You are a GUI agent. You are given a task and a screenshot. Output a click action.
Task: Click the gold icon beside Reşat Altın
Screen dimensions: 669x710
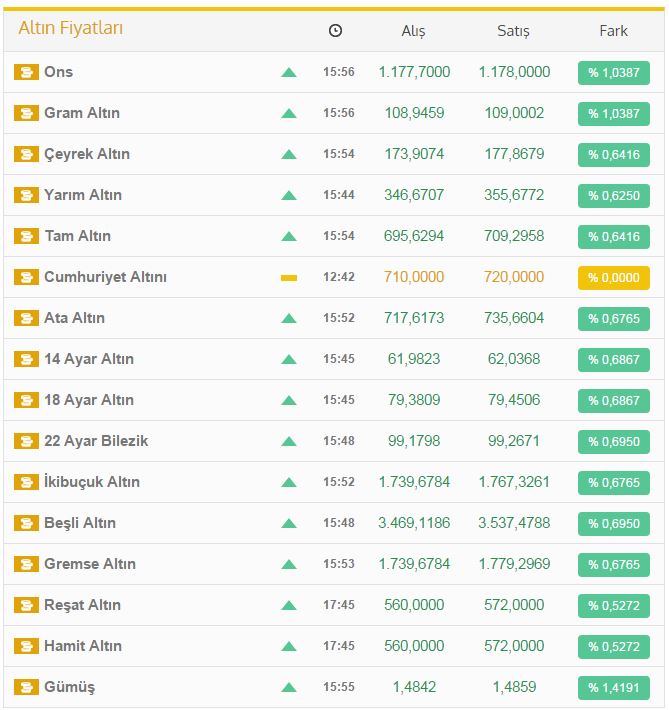[x=26, y=605]
